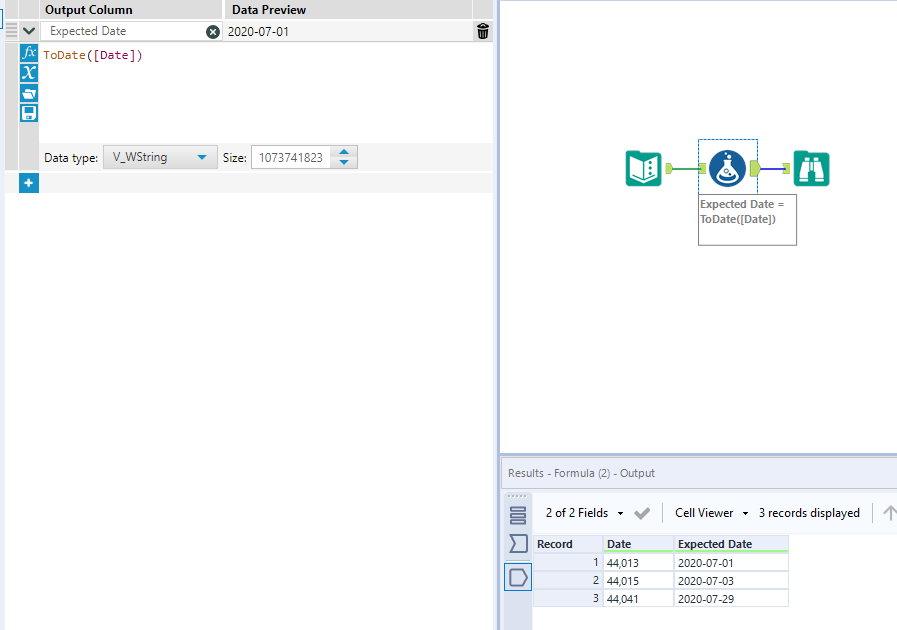Switch Results to the stacked layout view
Image resolution: width=897 pixels, height=630 pixels.
tap(517, 512)
